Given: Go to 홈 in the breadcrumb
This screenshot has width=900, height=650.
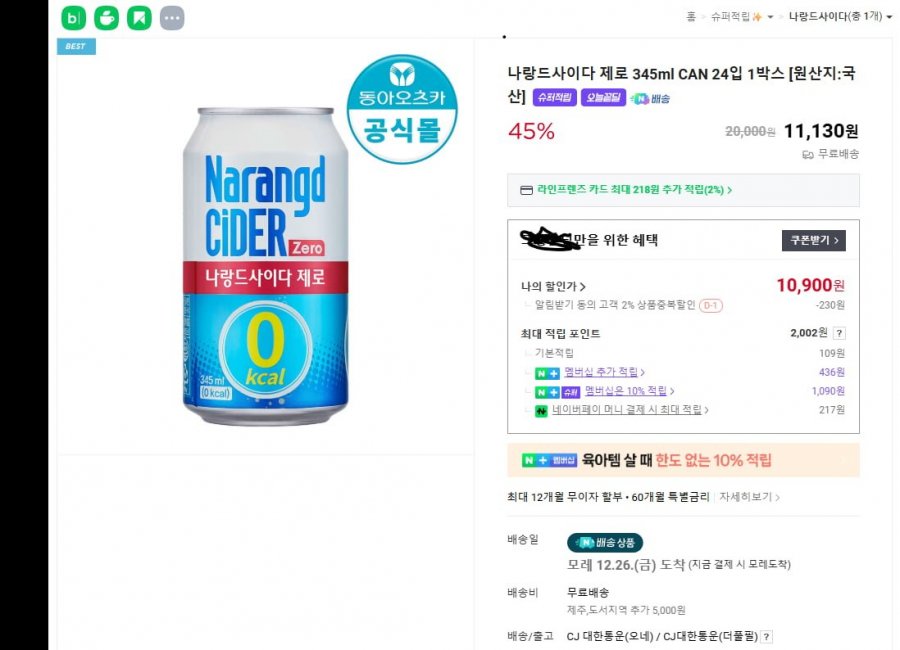Looking at the screenshot, I should coord(691,17).
